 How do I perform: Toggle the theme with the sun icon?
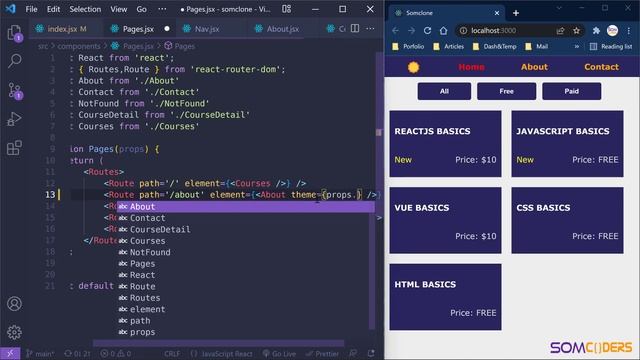[x=413, y=67]
